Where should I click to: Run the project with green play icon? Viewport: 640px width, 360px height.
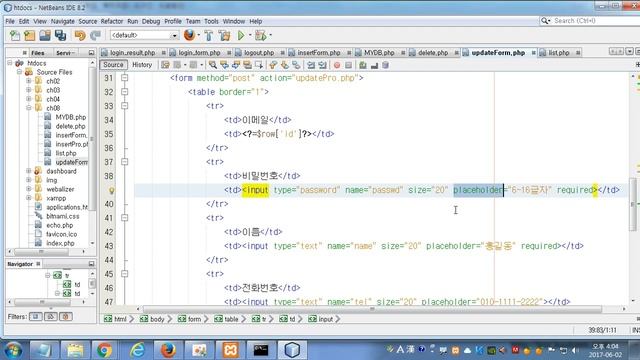click(241, 36)
